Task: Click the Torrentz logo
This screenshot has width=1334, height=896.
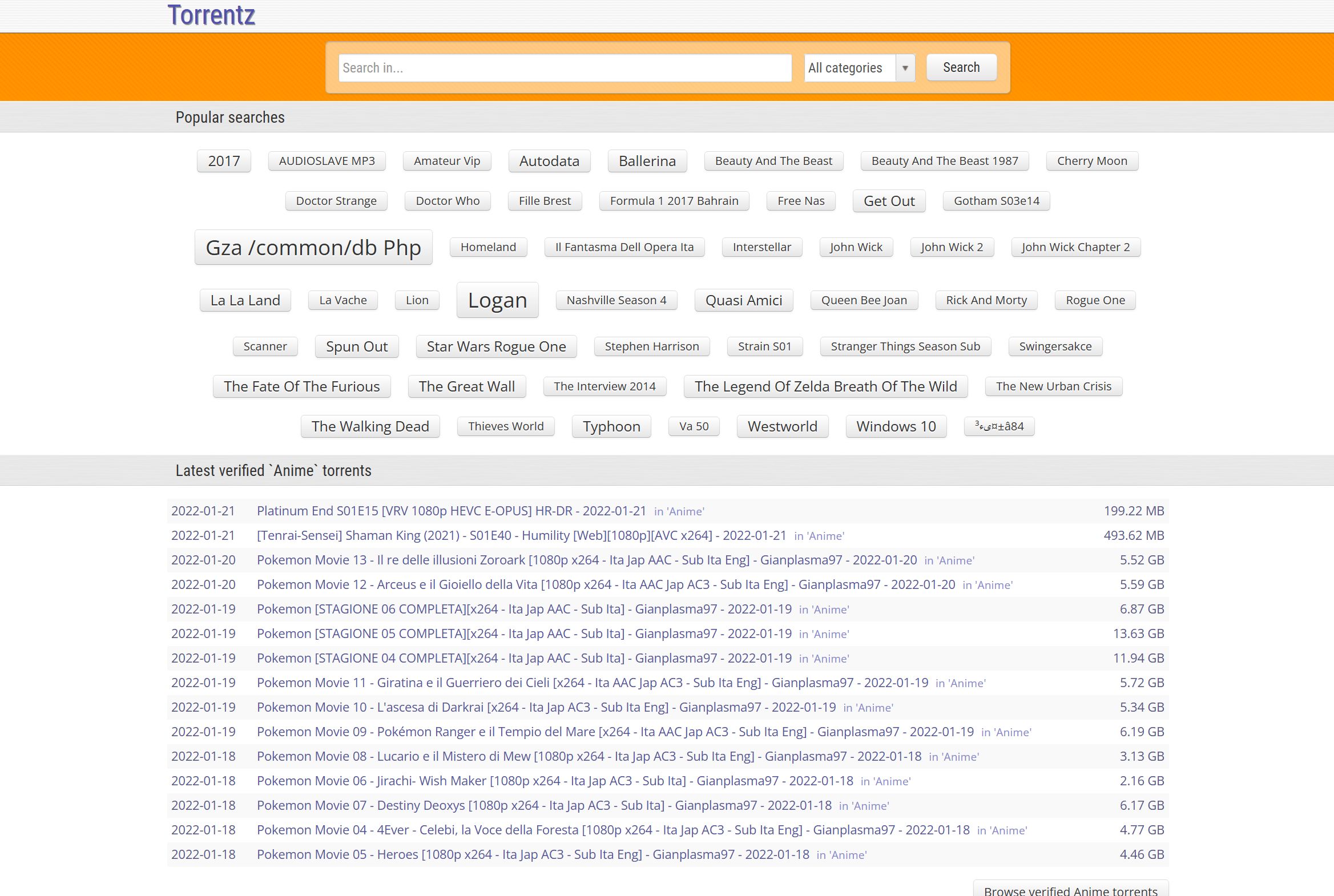Action: coord(210,15)
